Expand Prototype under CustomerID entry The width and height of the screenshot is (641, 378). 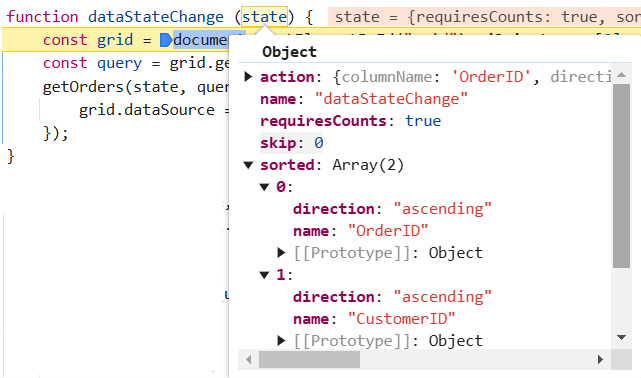coord(281,341)
